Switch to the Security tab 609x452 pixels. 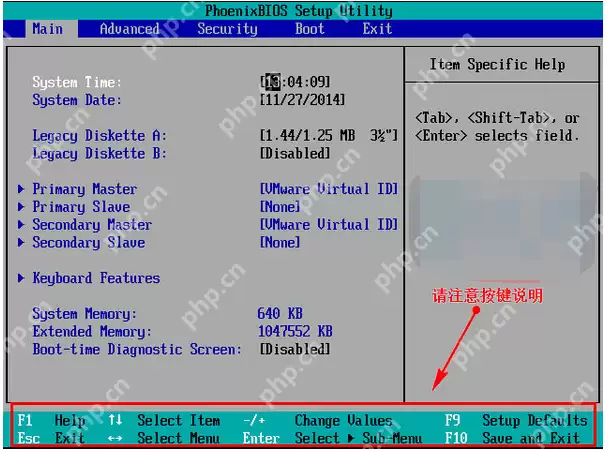227,29
